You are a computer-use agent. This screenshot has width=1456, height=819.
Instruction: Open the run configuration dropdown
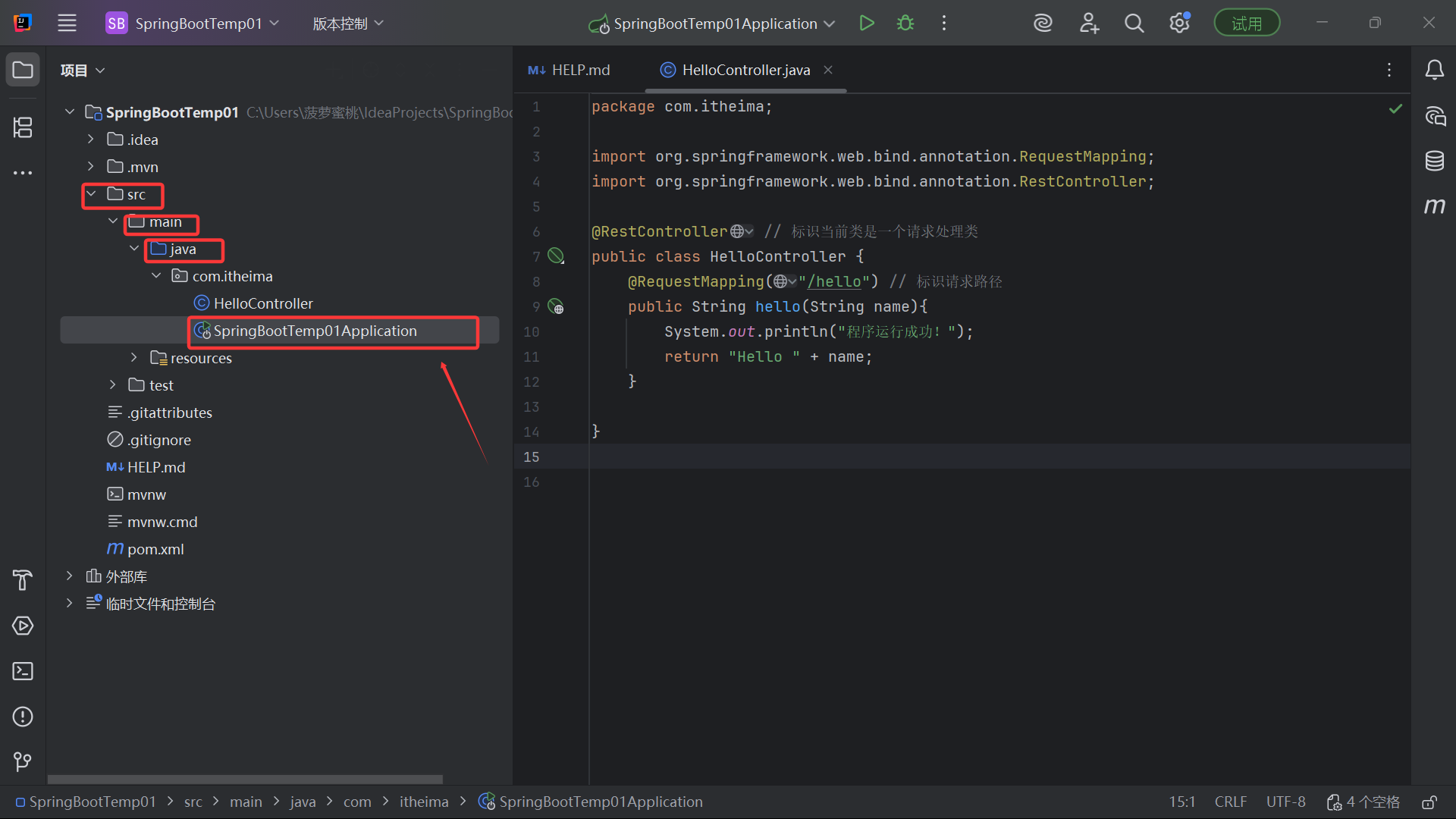pyautogui.click(x=713, y=24)
